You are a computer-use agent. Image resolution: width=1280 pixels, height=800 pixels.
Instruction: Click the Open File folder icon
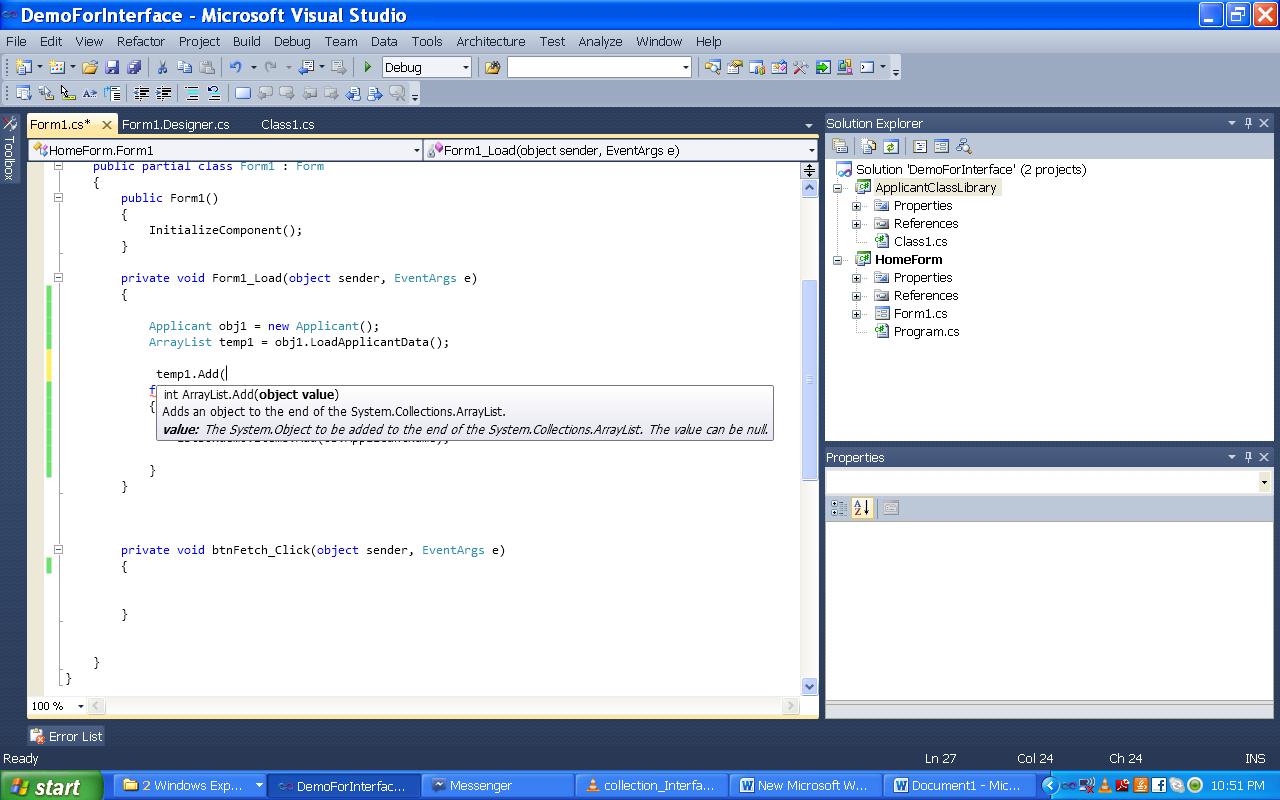tap(90, 67)
